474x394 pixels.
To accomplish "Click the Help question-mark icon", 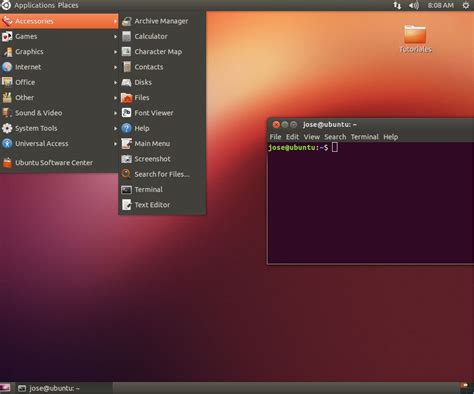I will (126, 128).
